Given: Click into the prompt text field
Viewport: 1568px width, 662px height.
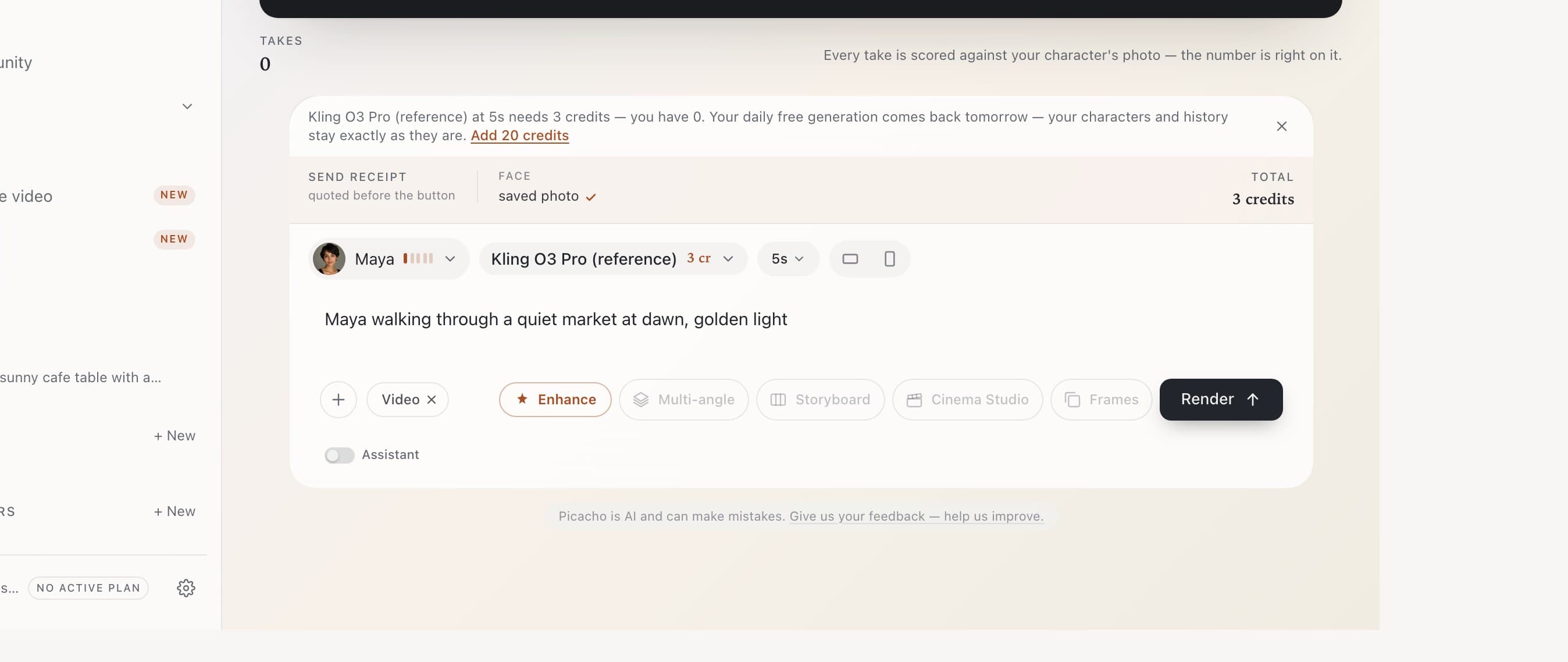Looking at the screenshot, I should click(800, 329).
